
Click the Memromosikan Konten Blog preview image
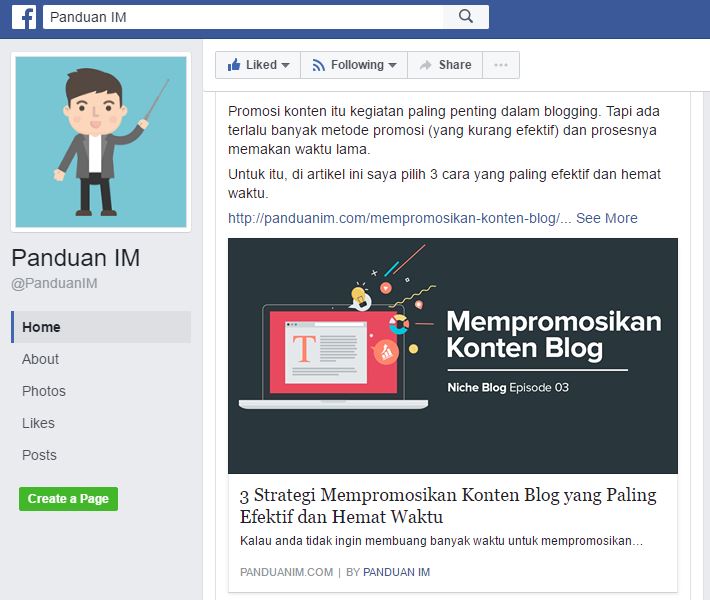tap(453, 356)
